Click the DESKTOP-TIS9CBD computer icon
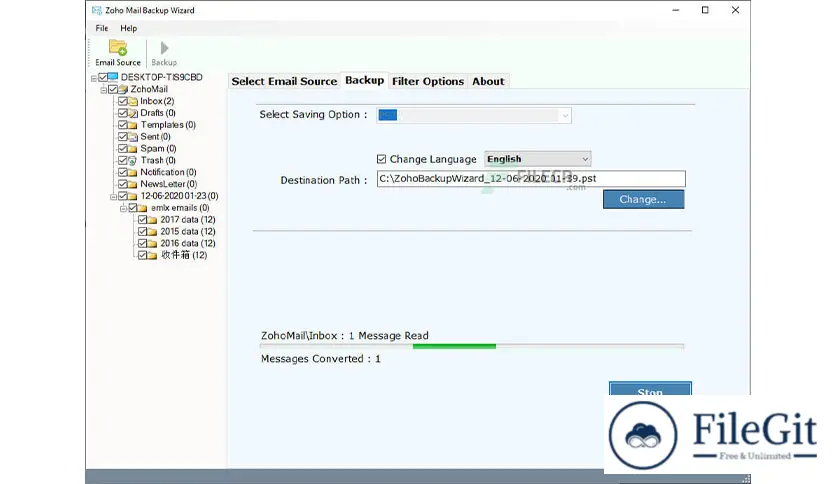This screenshot has width=836, height=484. (x=113, y=77)
